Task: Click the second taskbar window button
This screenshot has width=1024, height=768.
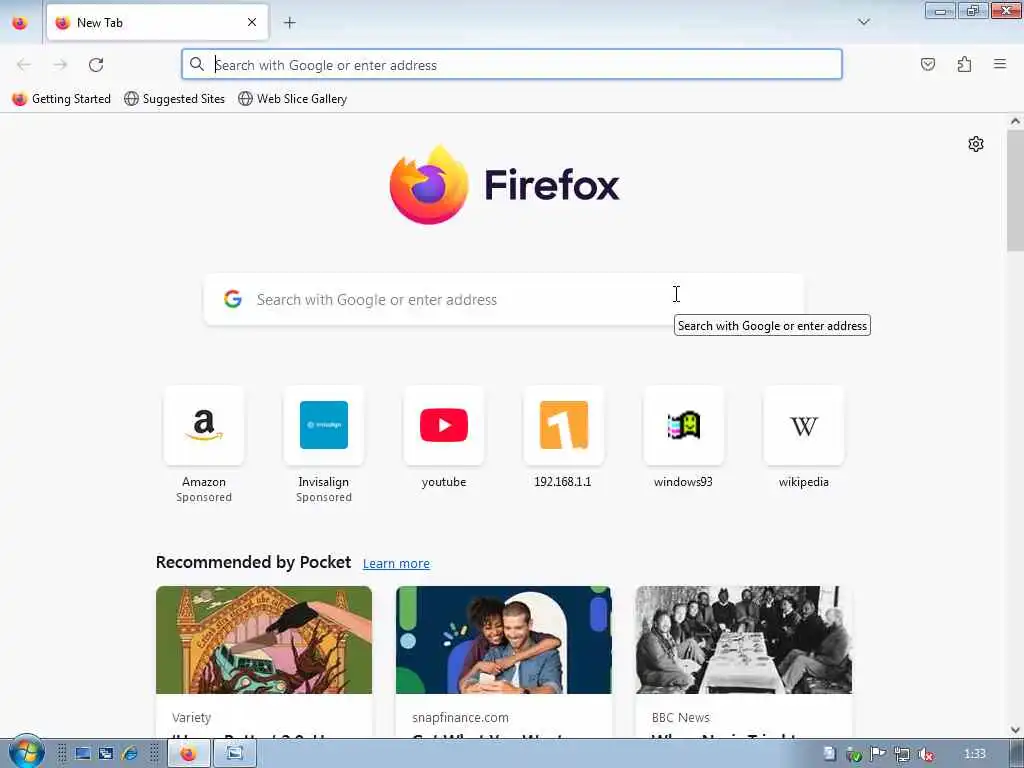Action: pos(234,754)
